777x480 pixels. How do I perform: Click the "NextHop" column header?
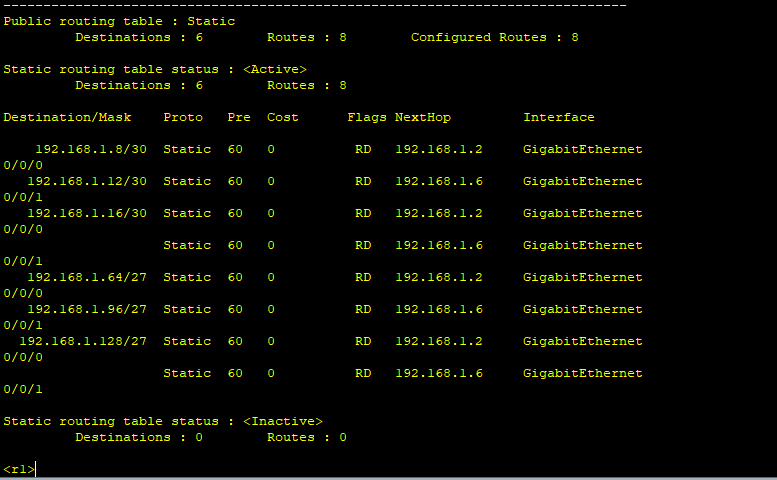click(x=423, y=117)
